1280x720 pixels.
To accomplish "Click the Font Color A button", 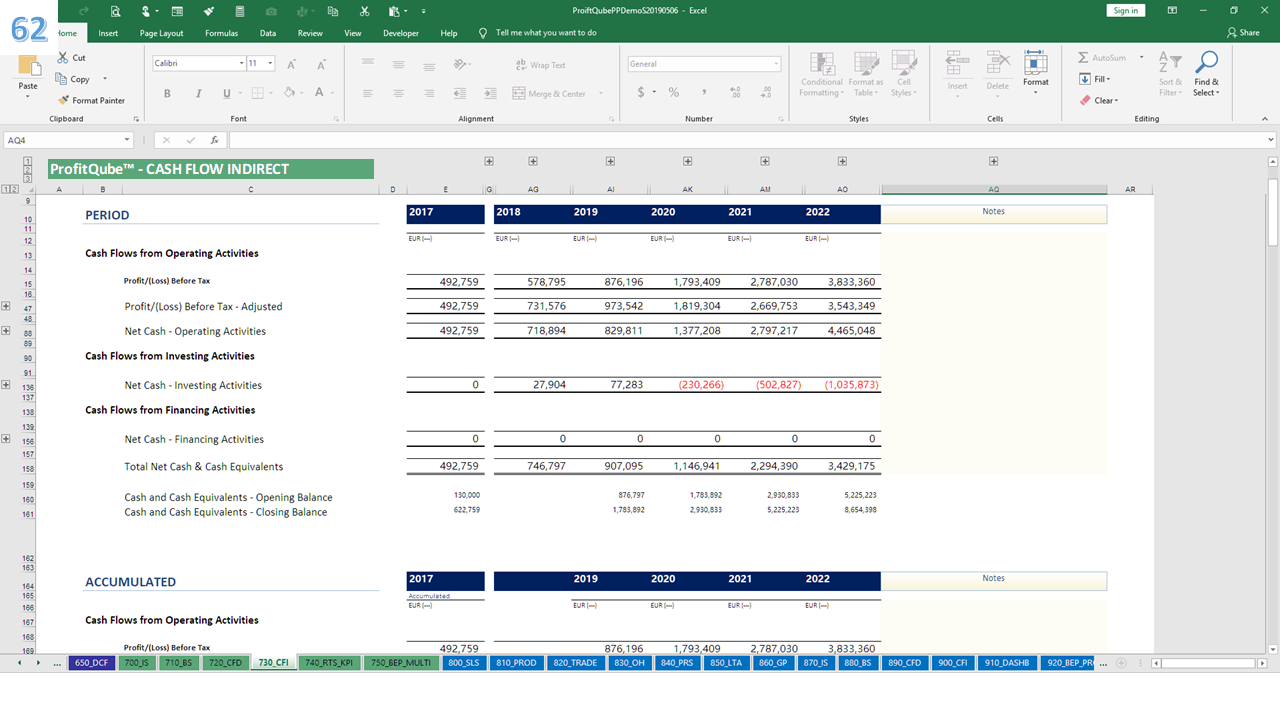I will coord(319,93).
